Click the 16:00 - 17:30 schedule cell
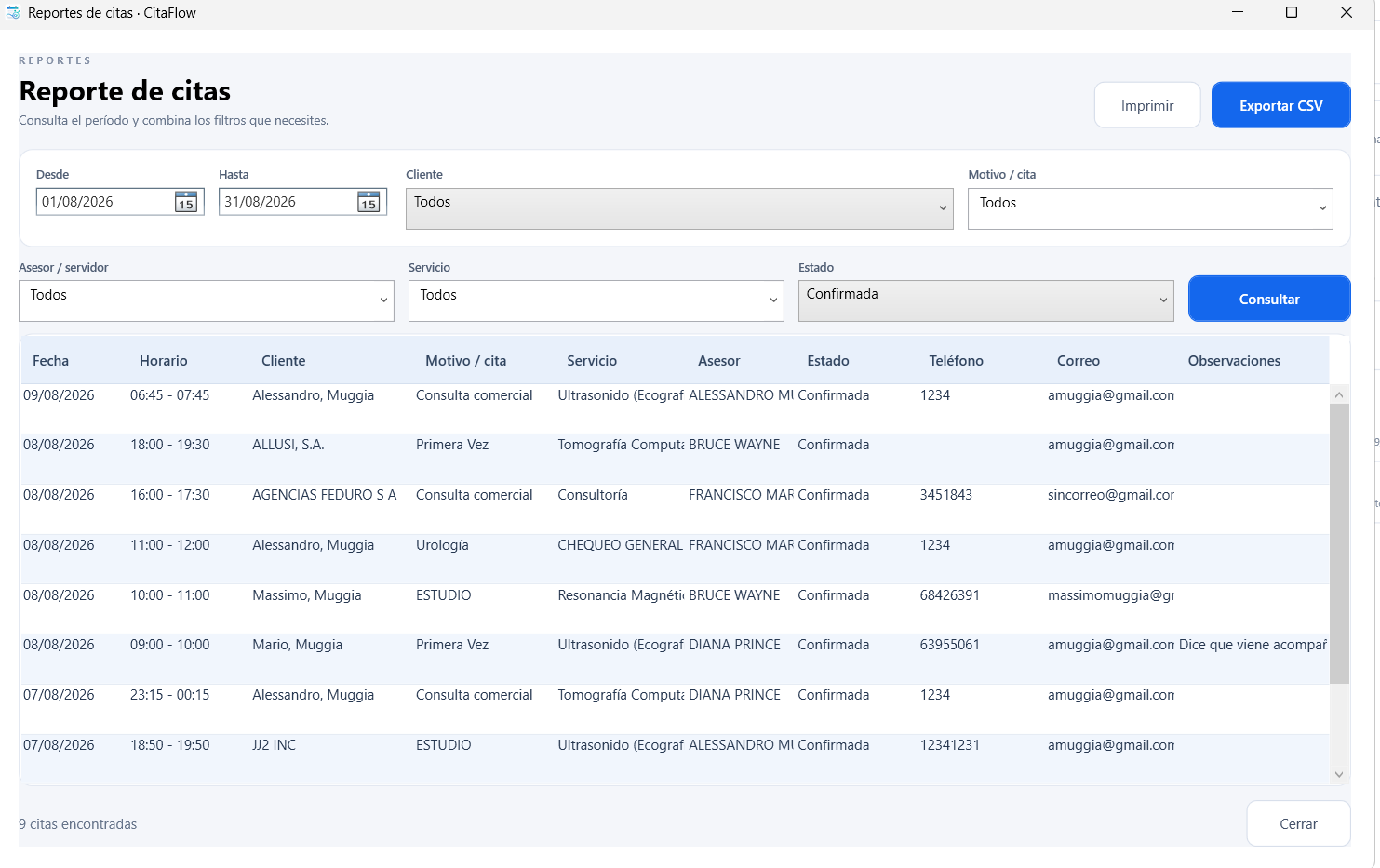 [170, 495]
